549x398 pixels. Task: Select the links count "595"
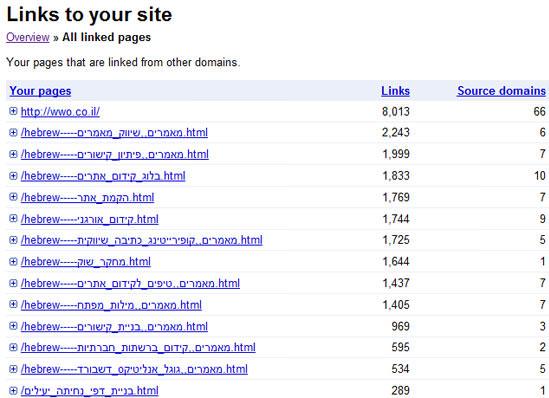pos(401,348)
